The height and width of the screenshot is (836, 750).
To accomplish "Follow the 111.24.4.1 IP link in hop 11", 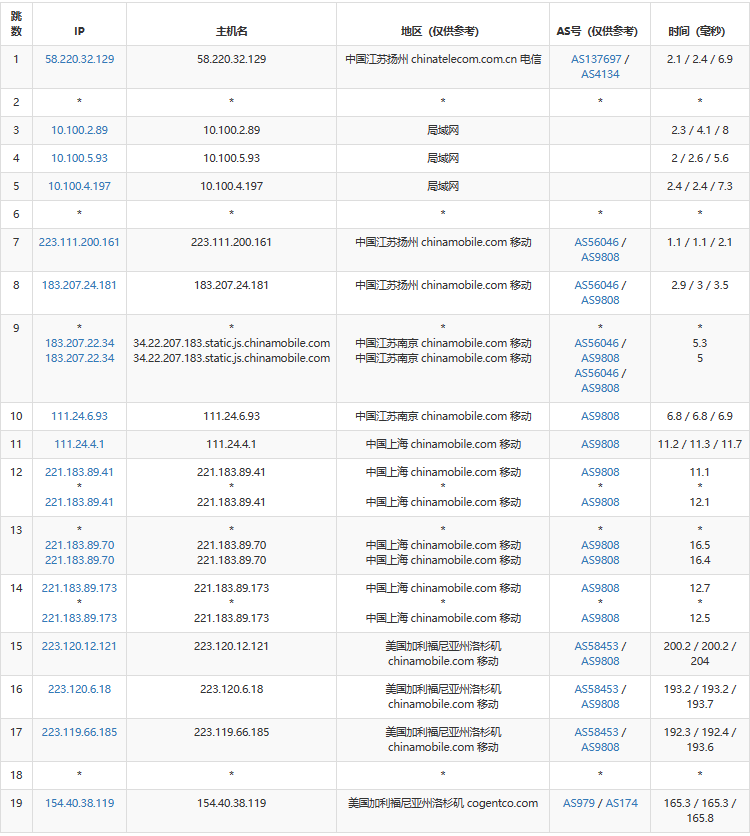I will [x=79, y=444].
